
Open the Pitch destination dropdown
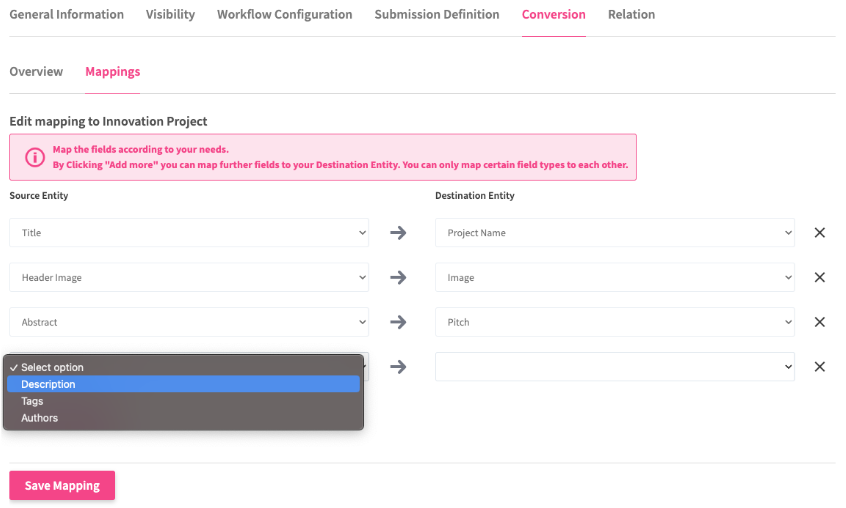tap(614, 322)
